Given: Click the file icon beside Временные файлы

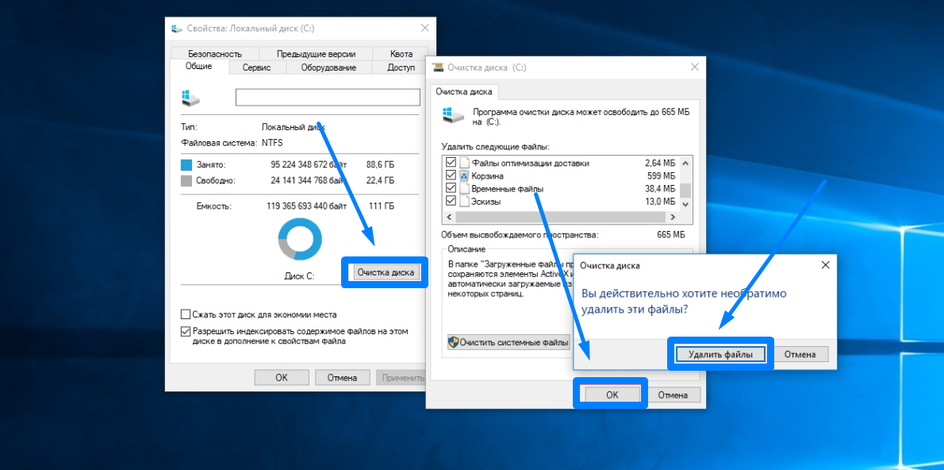Looking at the screenshot, I should tap(464, 189).
